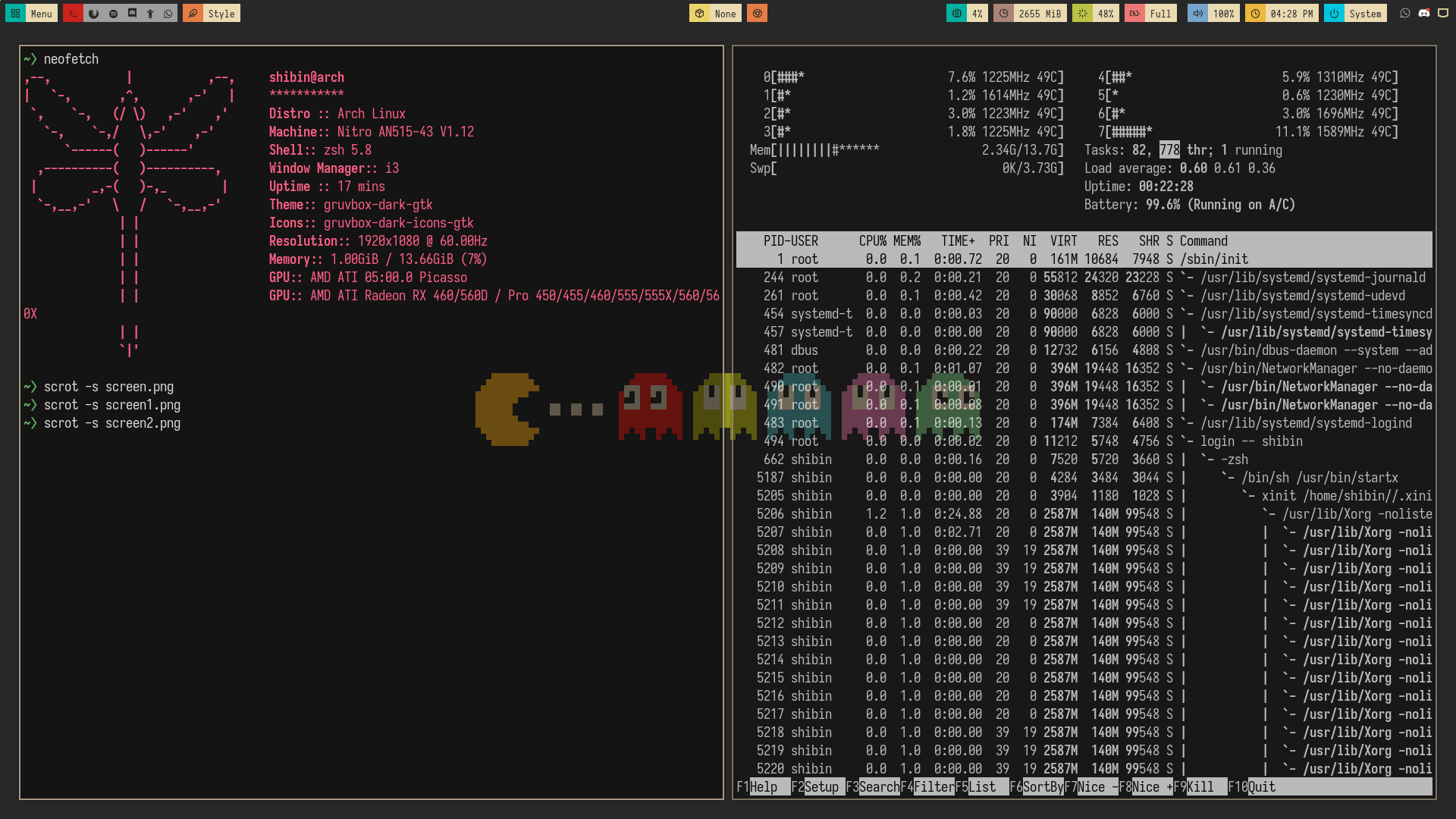This screenshot has width=1456, height=819.
Task: Switch to the Firefox workspace icon
Action: pos(93,14)
